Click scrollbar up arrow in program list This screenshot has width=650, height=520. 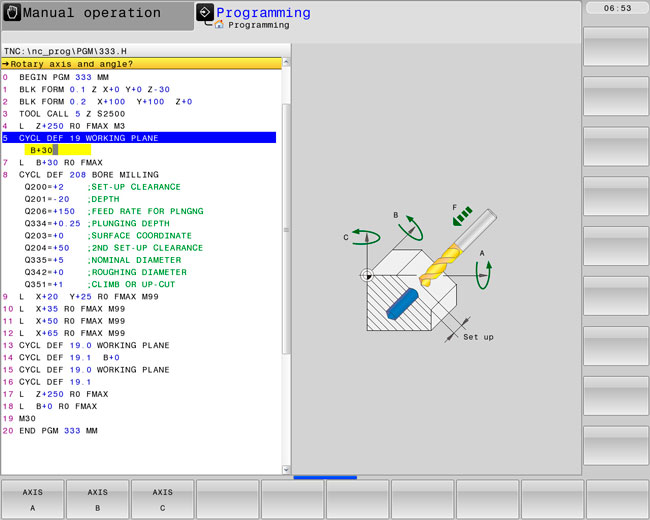click(x=286, y=63)
